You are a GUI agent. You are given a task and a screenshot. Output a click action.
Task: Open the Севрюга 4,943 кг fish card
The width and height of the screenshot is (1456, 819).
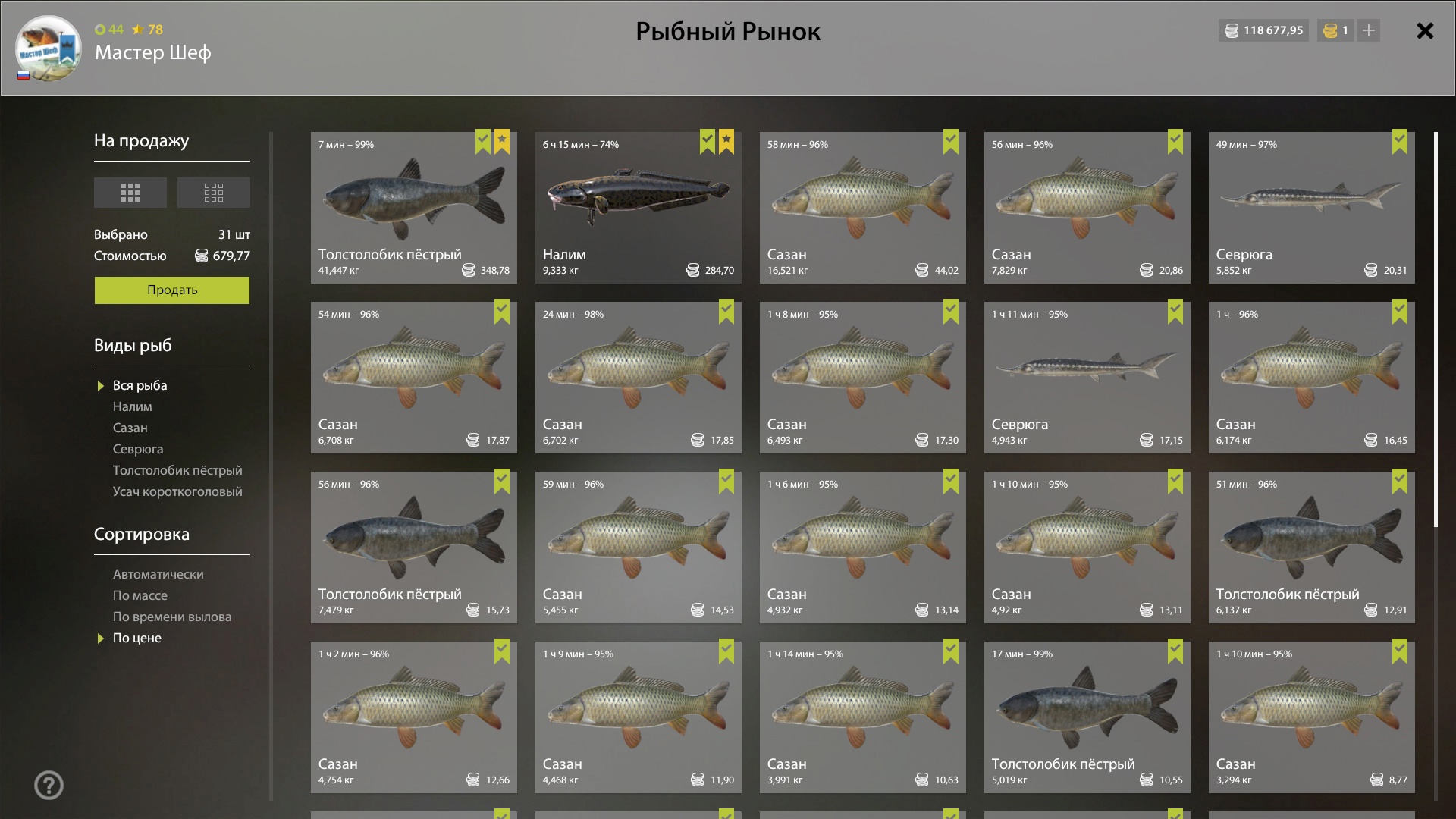tap(1087, 378)
